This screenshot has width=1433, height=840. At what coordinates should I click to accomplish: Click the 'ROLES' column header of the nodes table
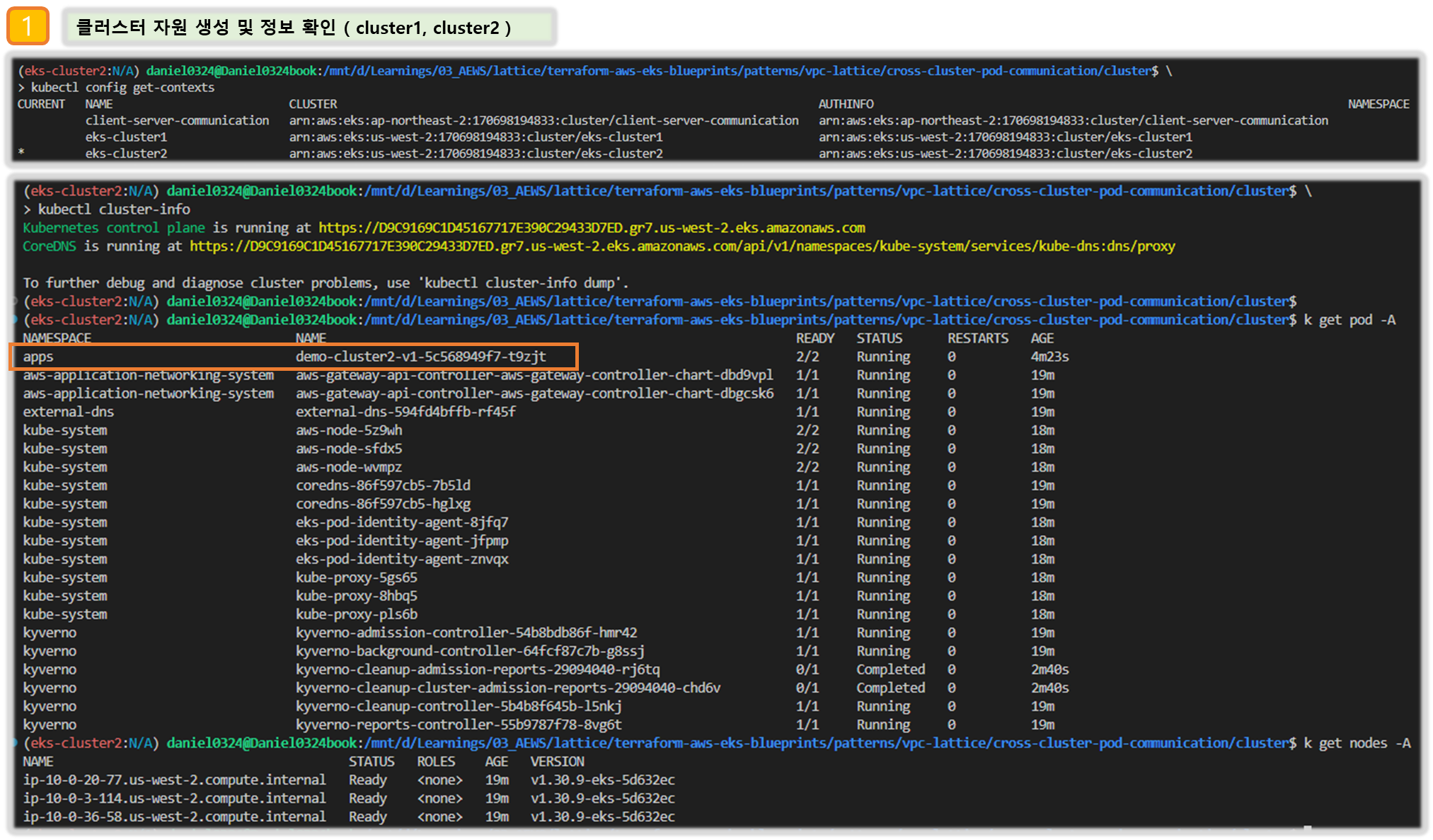[x=436, y=761]
